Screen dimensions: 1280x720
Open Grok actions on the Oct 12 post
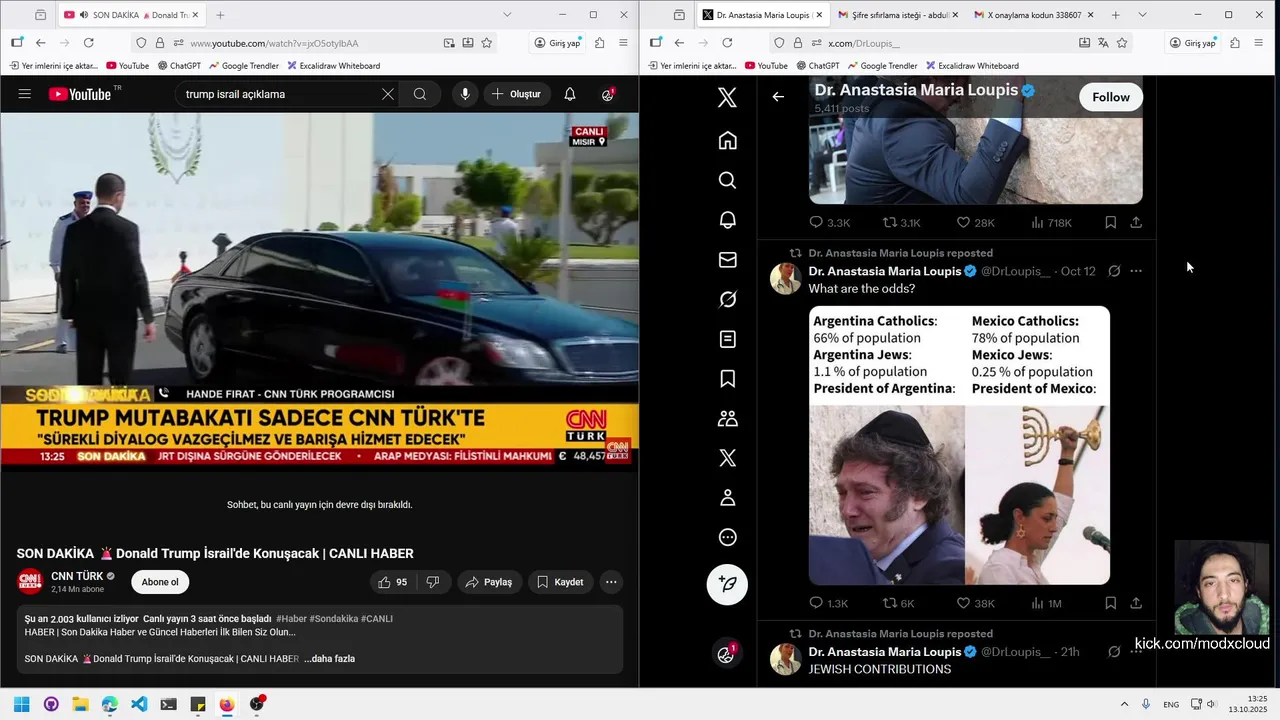(x=1114, y=271)
